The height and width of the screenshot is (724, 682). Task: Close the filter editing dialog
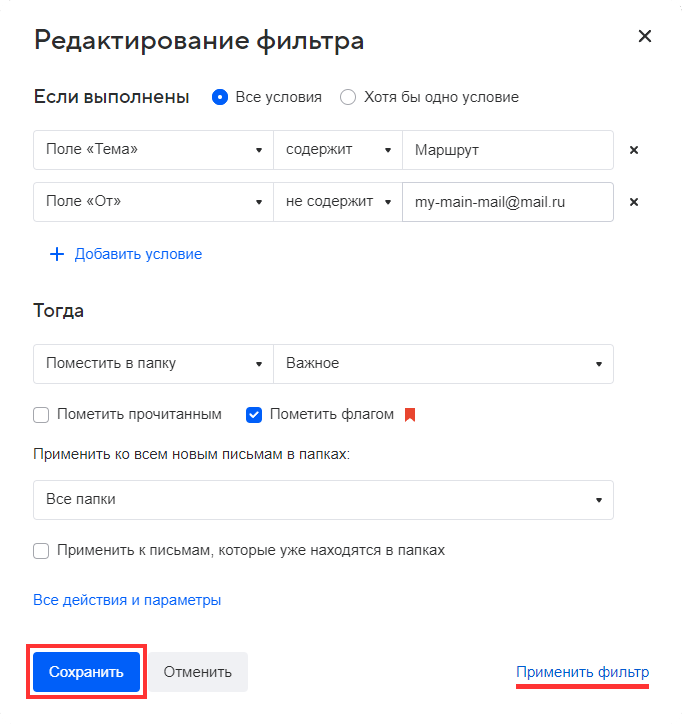coord(645,37)
